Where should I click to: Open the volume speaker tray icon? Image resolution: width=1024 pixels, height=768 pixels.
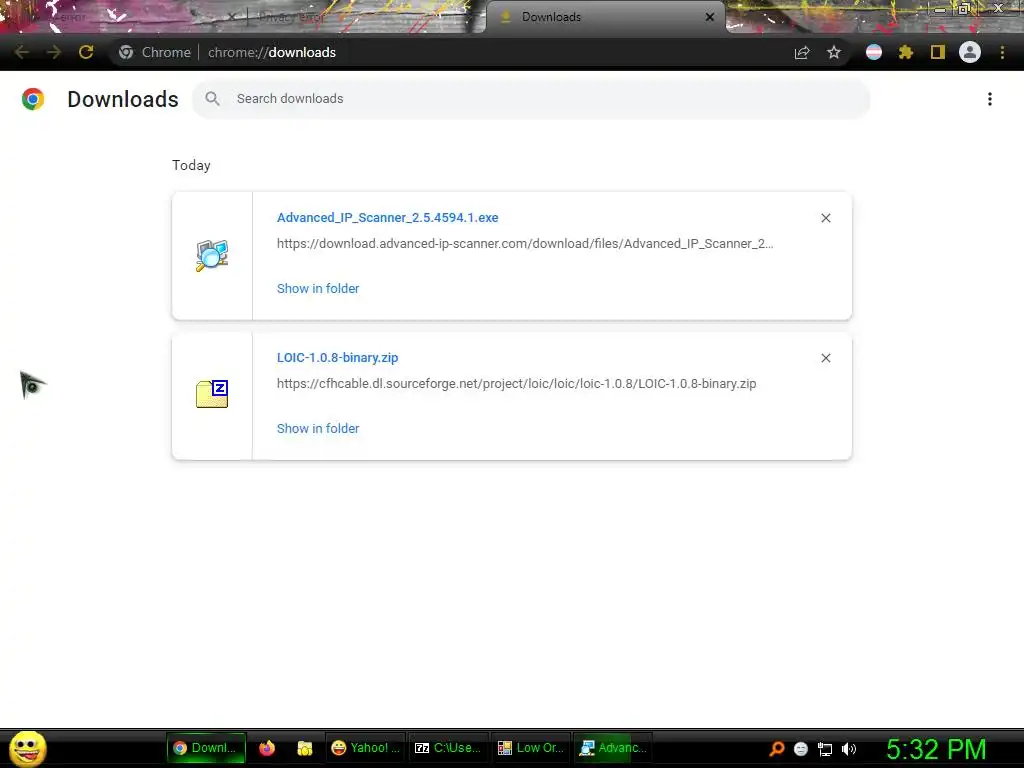tap(849, 749)
